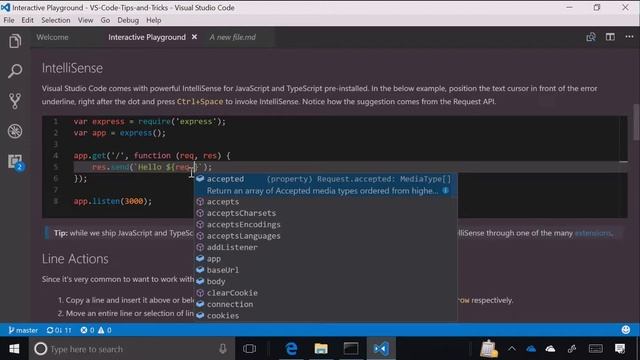This screenshot has height=360, width=640.
Task: Click the info icon on accepted suggestion
Action: [x=446, y=190]
